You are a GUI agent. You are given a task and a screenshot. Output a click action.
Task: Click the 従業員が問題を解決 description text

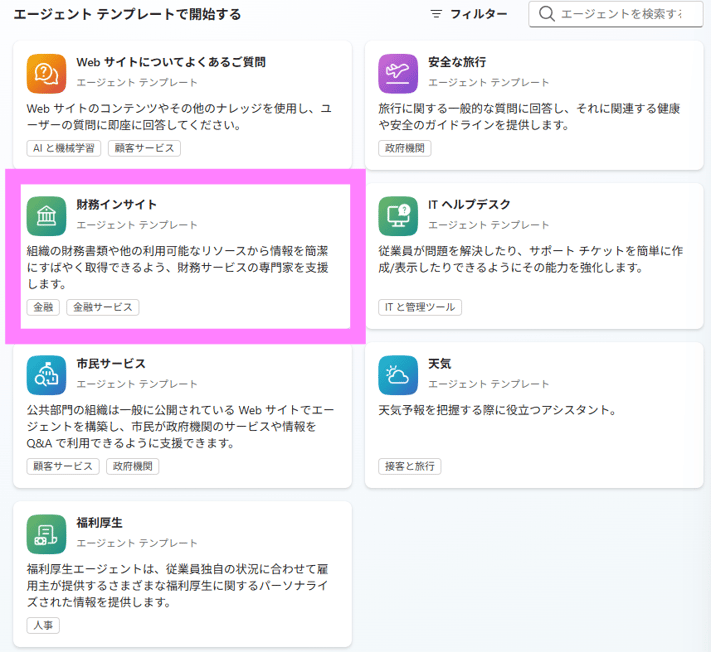tap(531, 259)
